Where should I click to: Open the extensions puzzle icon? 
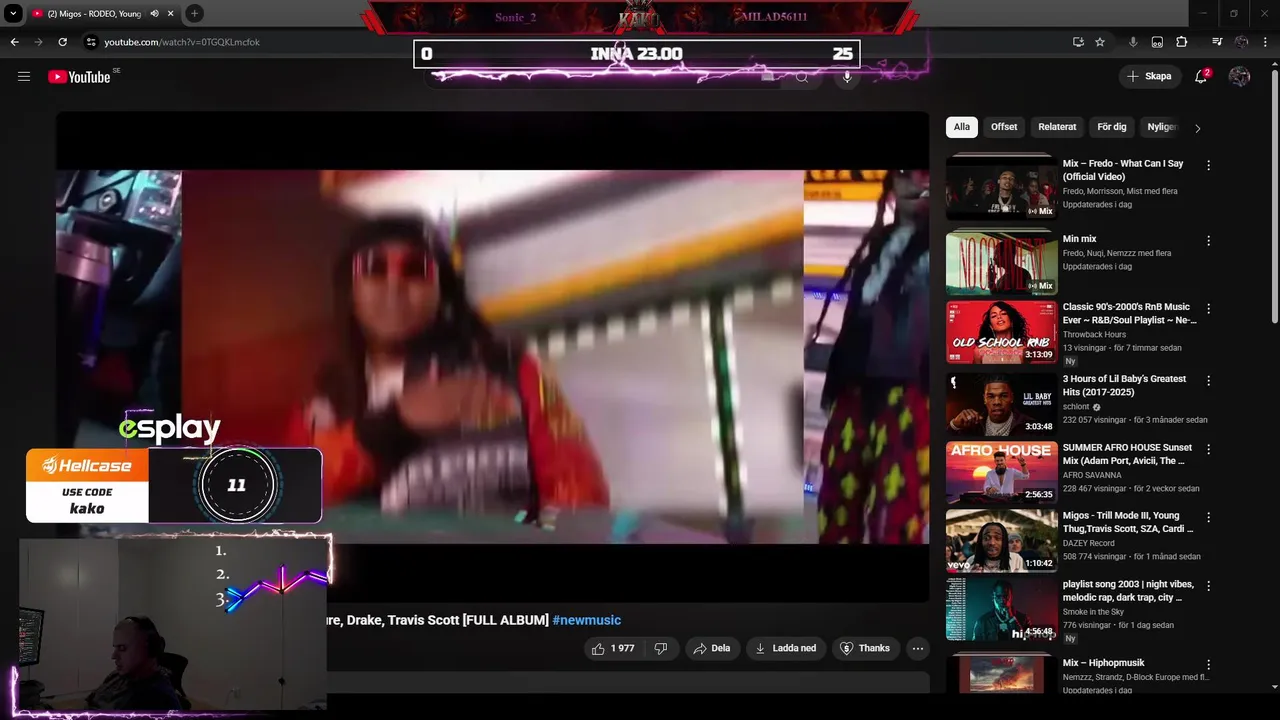pos(1181,42)
